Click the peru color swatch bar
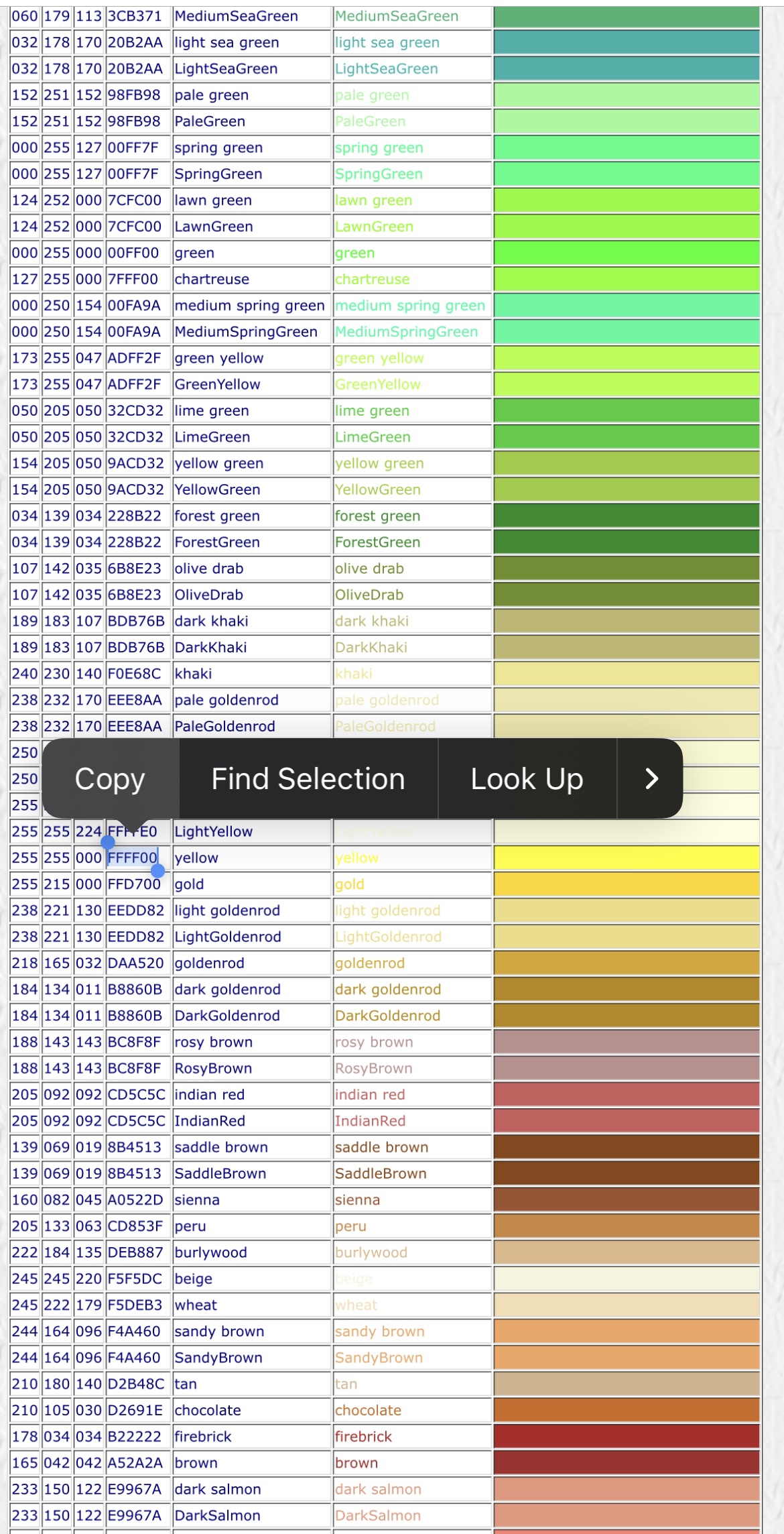Viewport: 784px width, 1534px height. [627, 1226]
